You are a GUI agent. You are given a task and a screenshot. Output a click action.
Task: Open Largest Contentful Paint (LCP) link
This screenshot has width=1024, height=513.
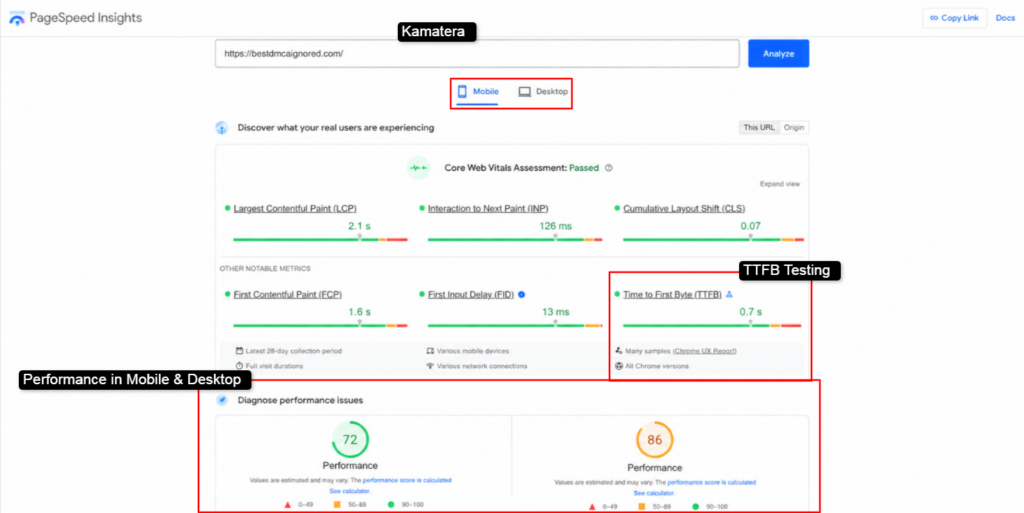[x=295, y=208]
